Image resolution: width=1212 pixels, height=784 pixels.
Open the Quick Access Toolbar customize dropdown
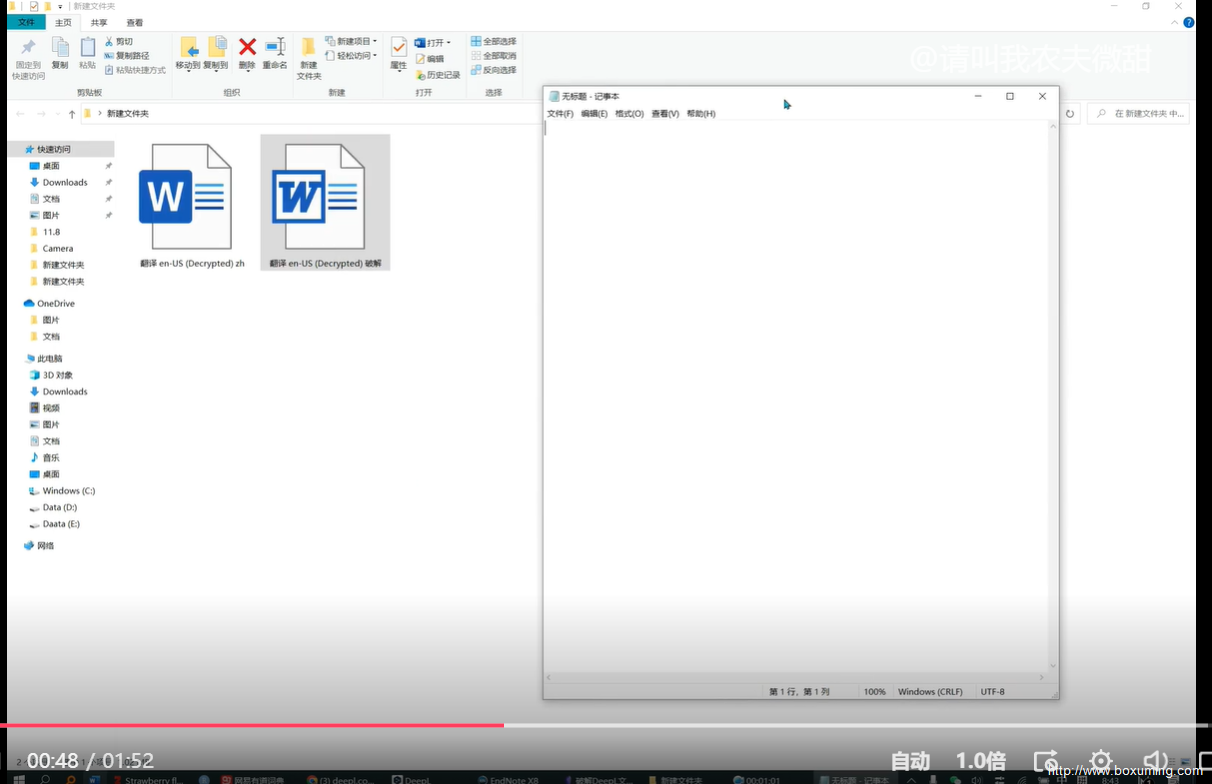point(60,7)
